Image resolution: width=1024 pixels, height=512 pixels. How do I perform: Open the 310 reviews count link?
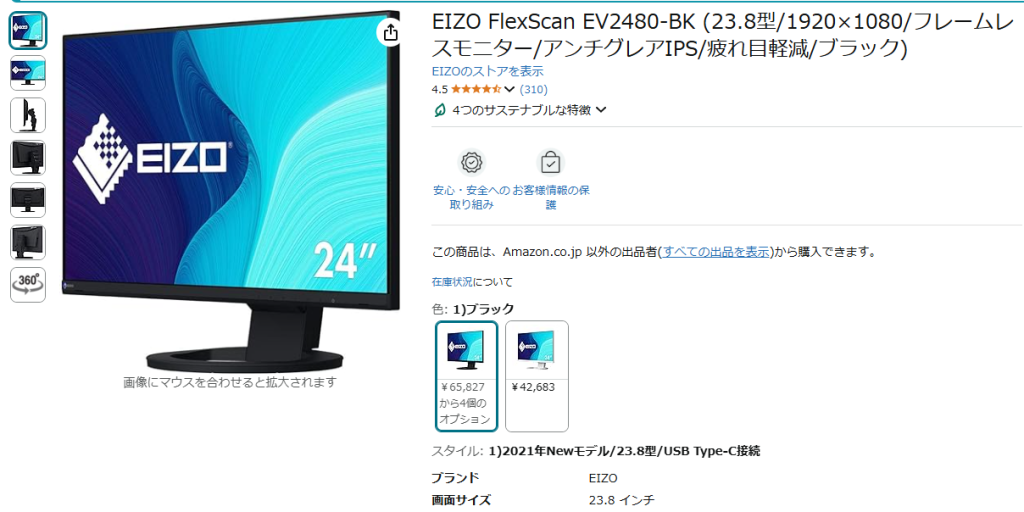[x=534, y=89]
